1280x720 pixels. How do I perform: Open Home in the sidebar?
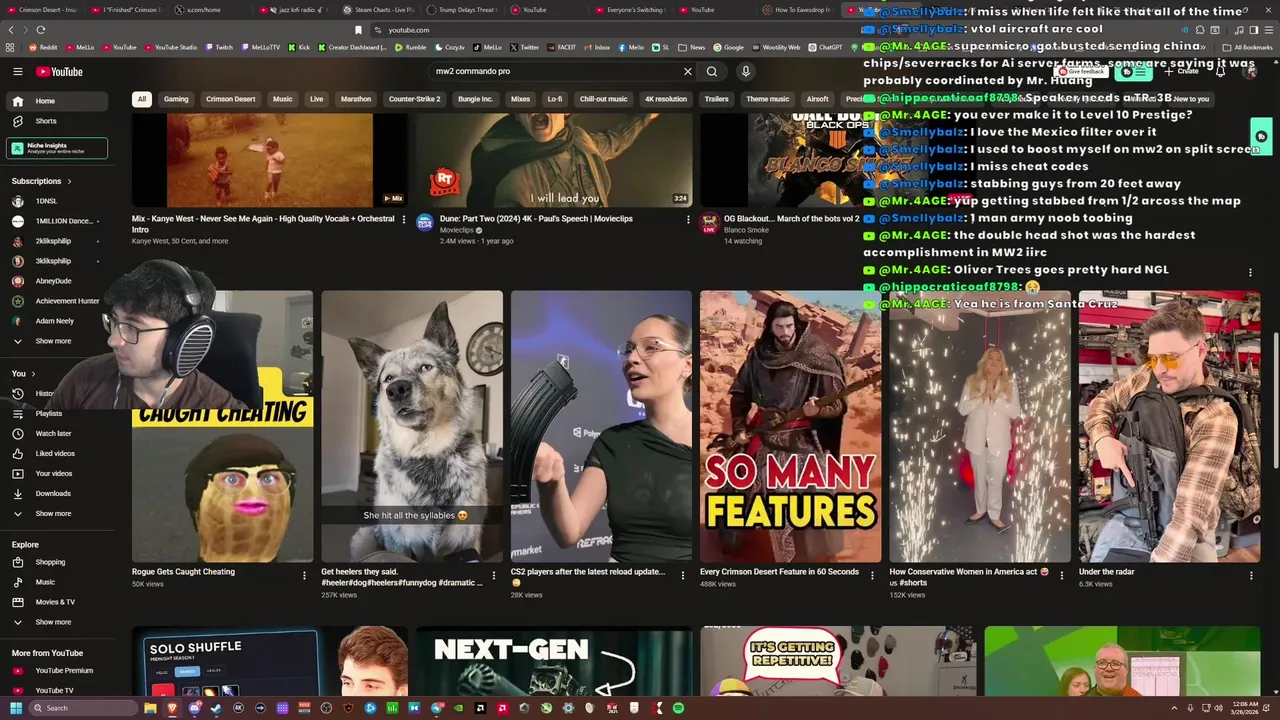(56, 101)
